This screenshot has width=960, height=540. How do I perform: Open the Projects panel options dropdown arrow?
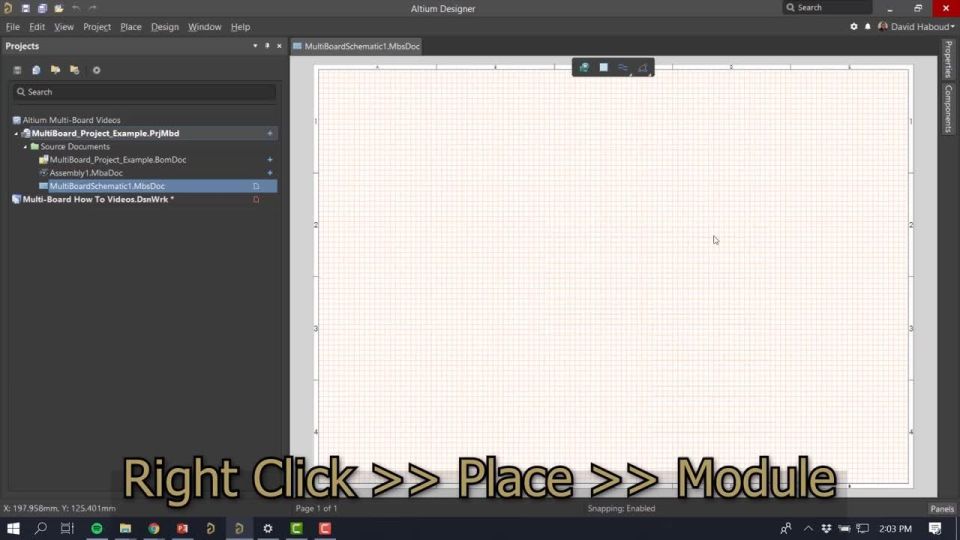[255, 46]
